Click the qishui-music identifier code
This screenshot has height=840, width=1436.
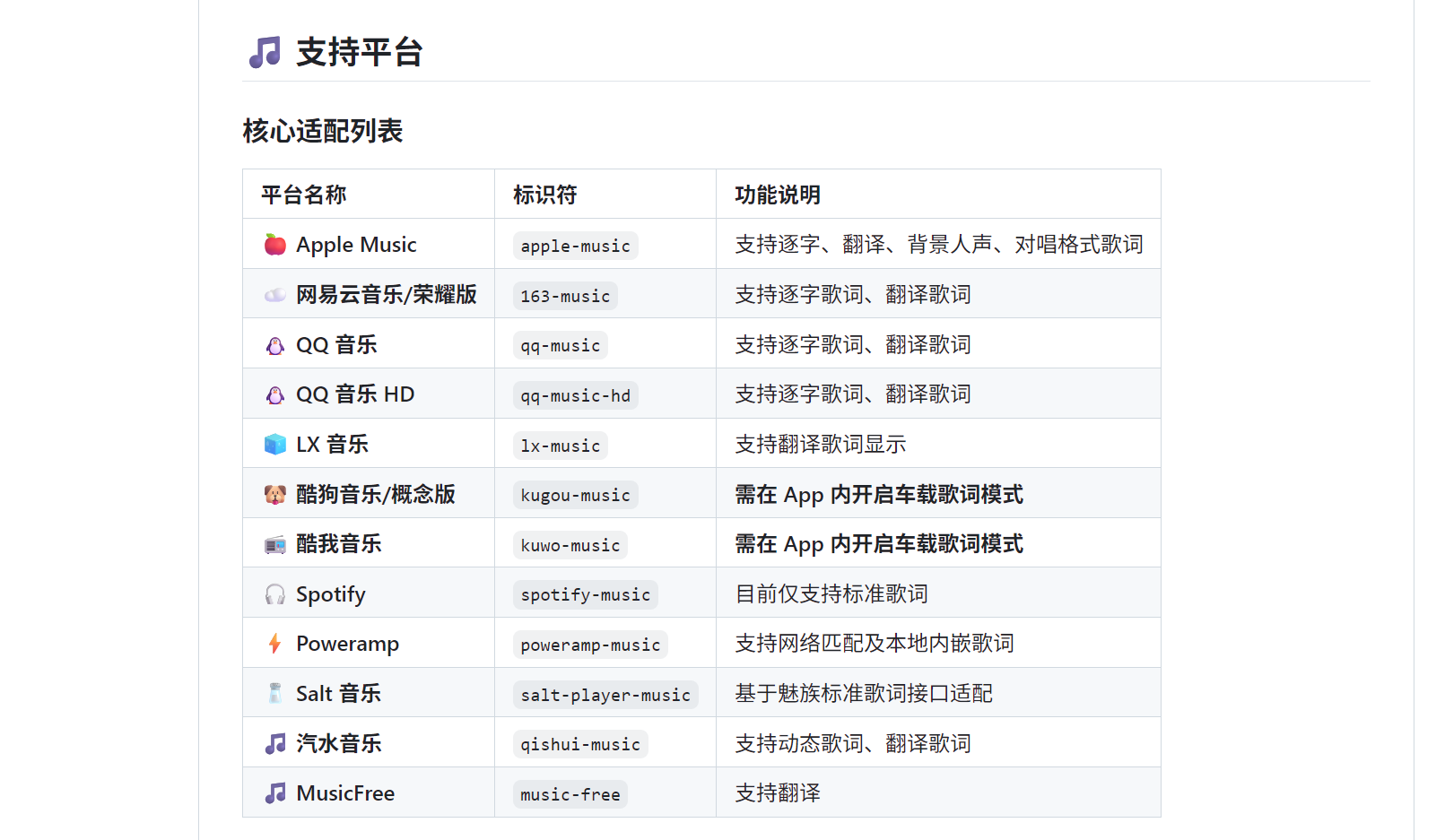click(580, 744)
